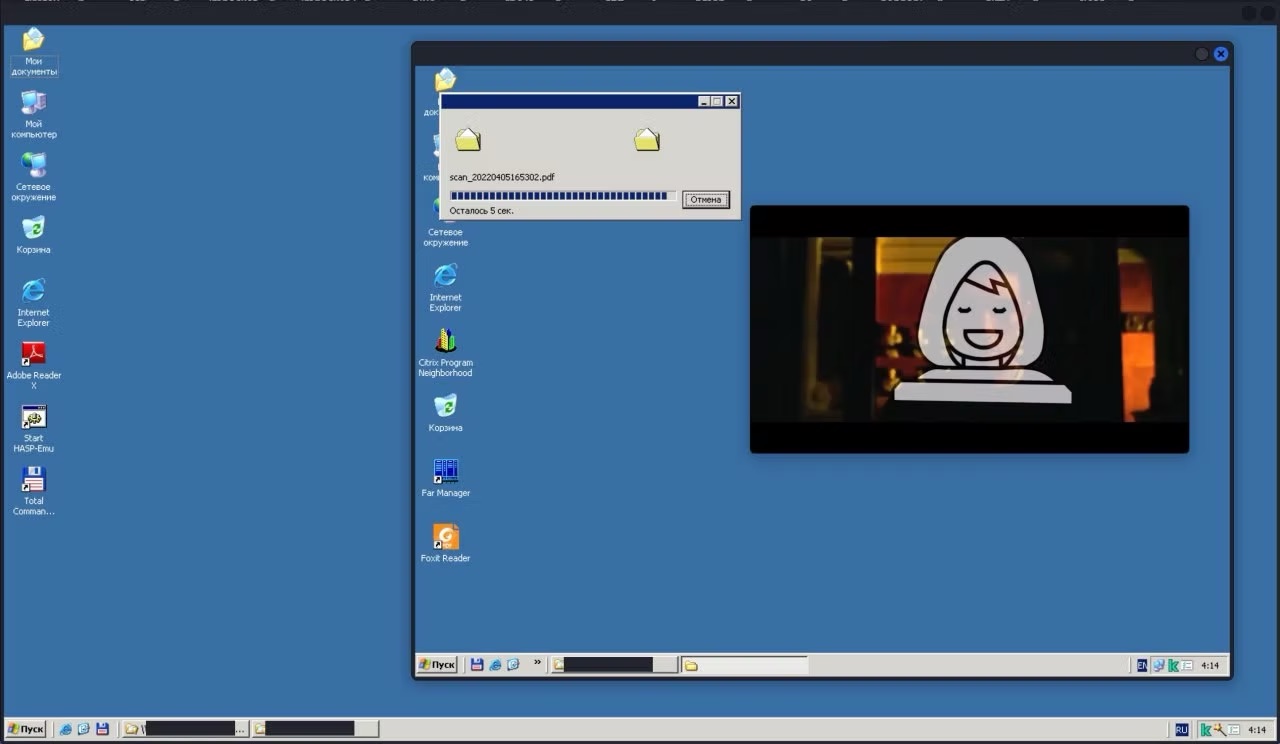Open Far Manager in the remote desktop
The width and height of the screenshot is (1280, 744).
click(x=445, y=472)
